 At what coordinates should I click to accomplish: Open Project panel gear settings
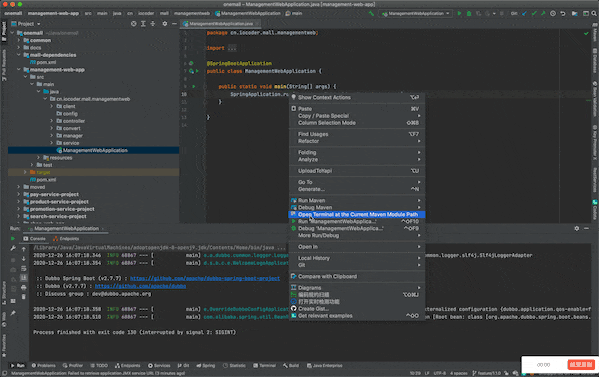165,24
